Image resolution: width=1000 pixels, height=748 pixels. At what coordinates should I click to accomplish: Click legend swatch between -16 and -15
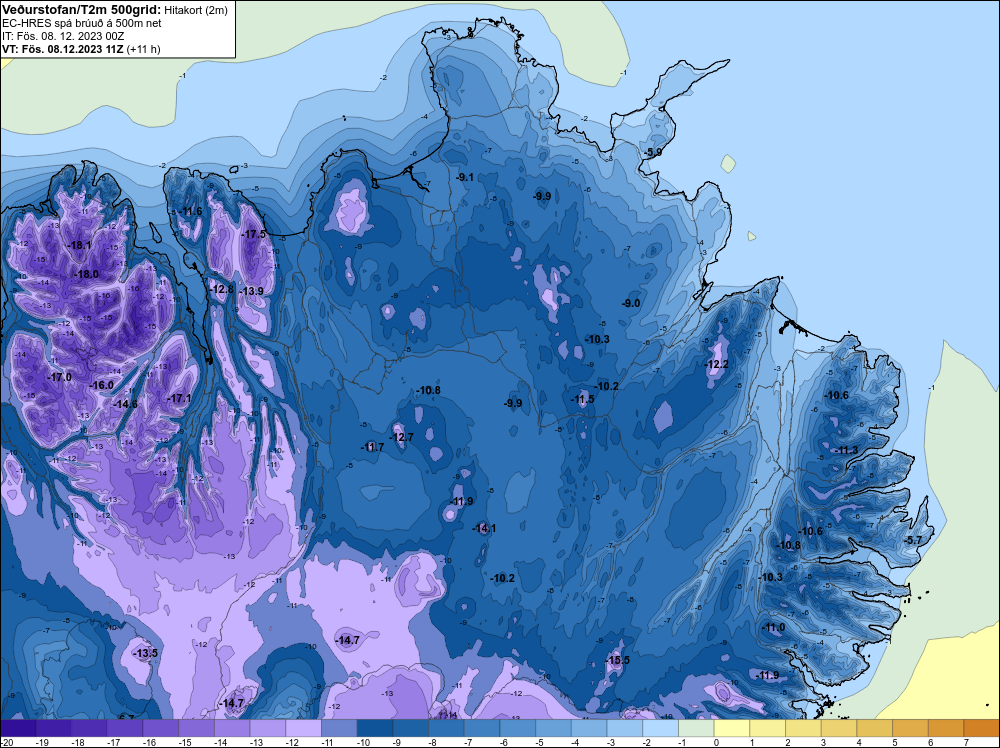click(161, 728)
